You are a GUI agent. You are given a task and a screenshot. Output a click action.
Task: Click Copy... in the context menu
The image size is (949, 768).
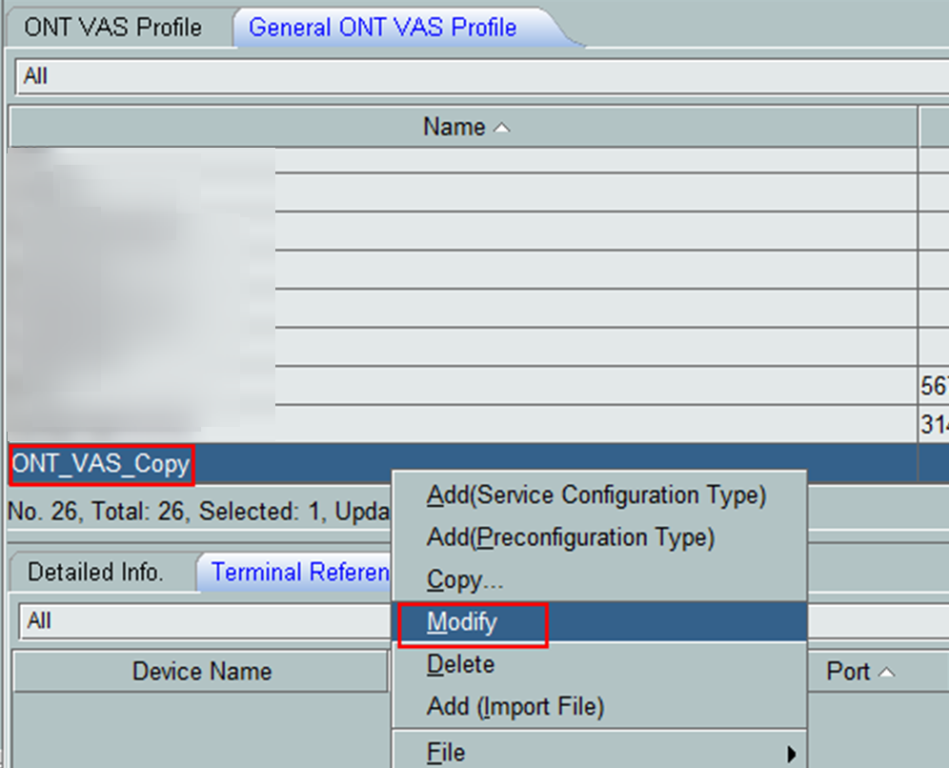click(x=465, y=580)
